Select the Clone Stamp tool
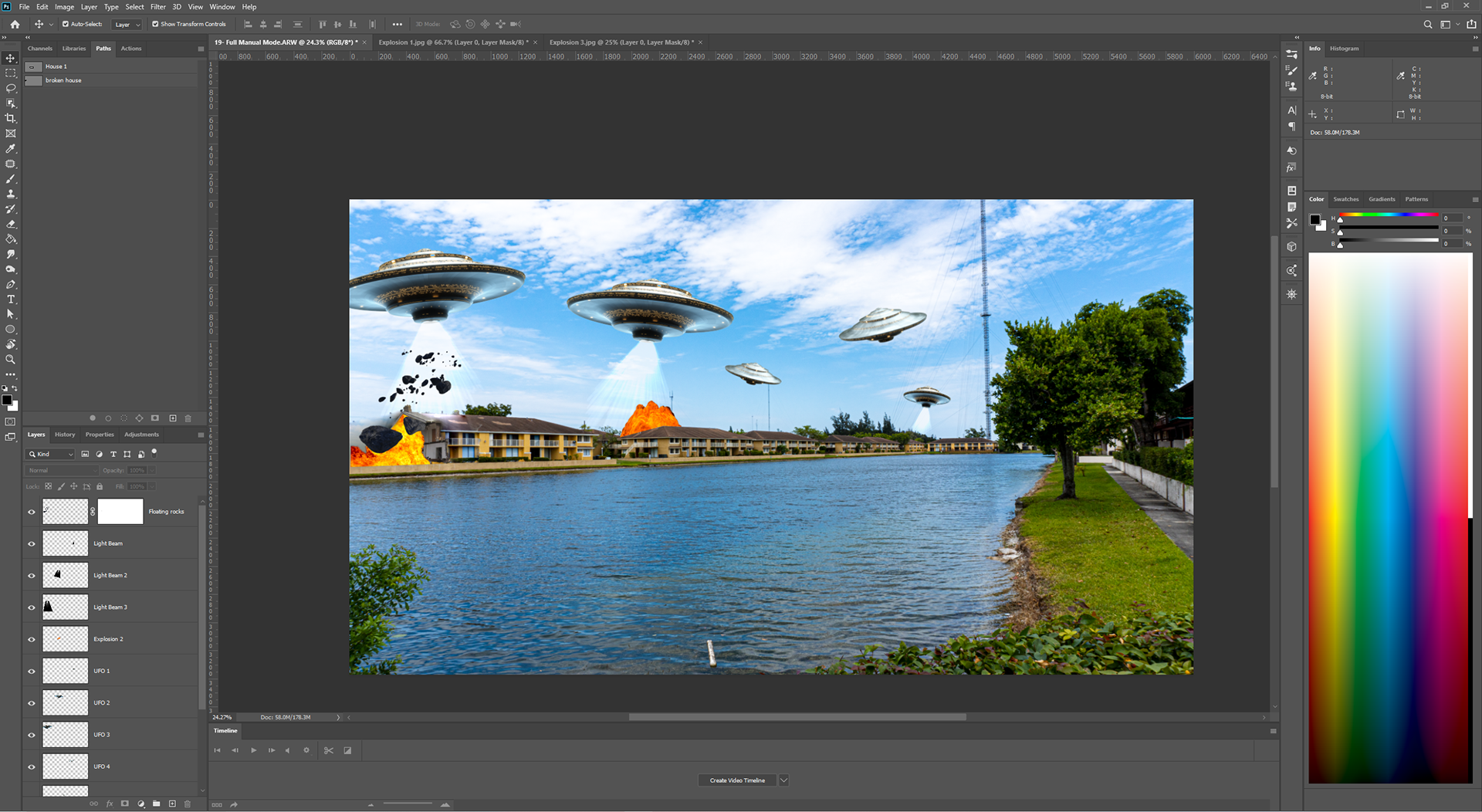1482x812 pixels. click(11, 194)
